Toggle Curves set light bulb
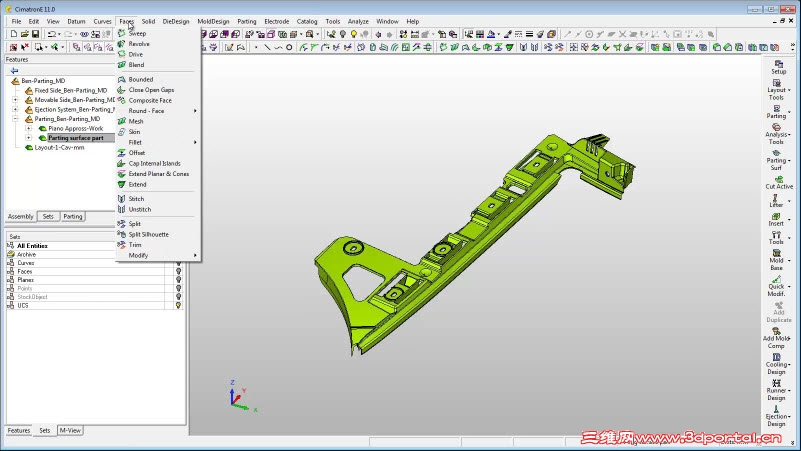Screen dimensions: 801x451 [x=178, y=263]
